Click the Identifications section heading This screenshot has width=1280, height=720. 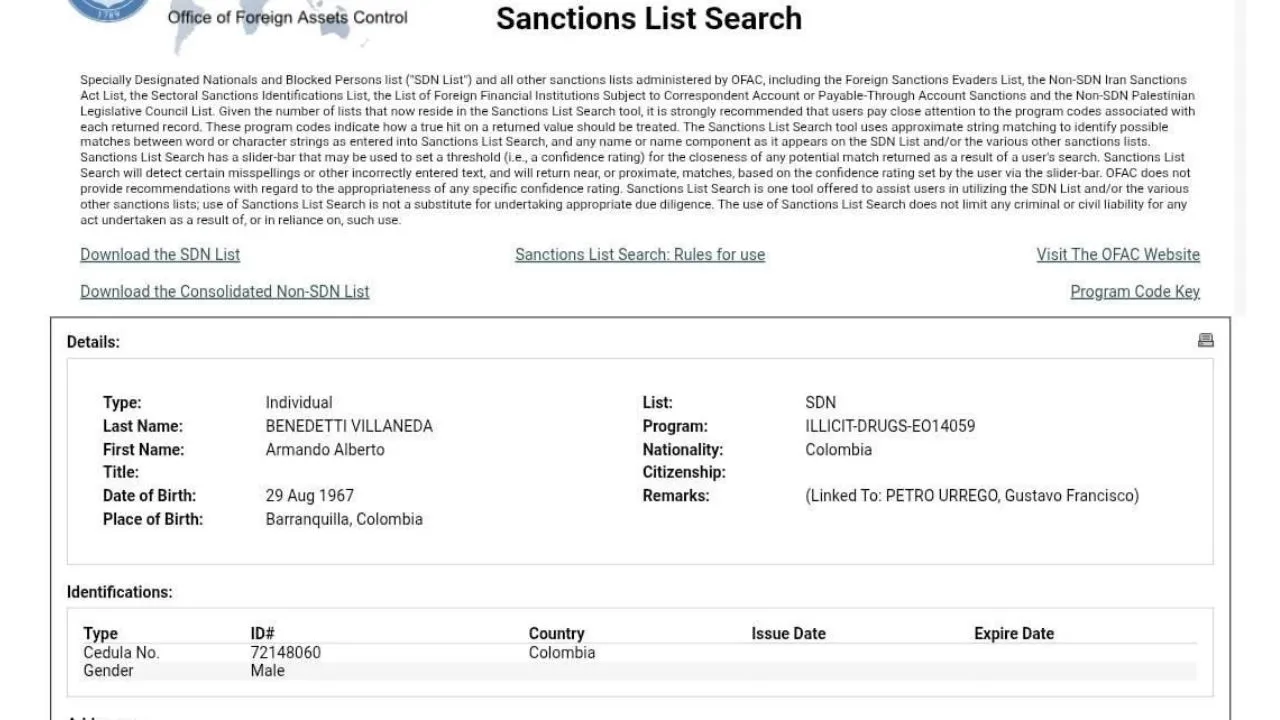click(119, 592)
